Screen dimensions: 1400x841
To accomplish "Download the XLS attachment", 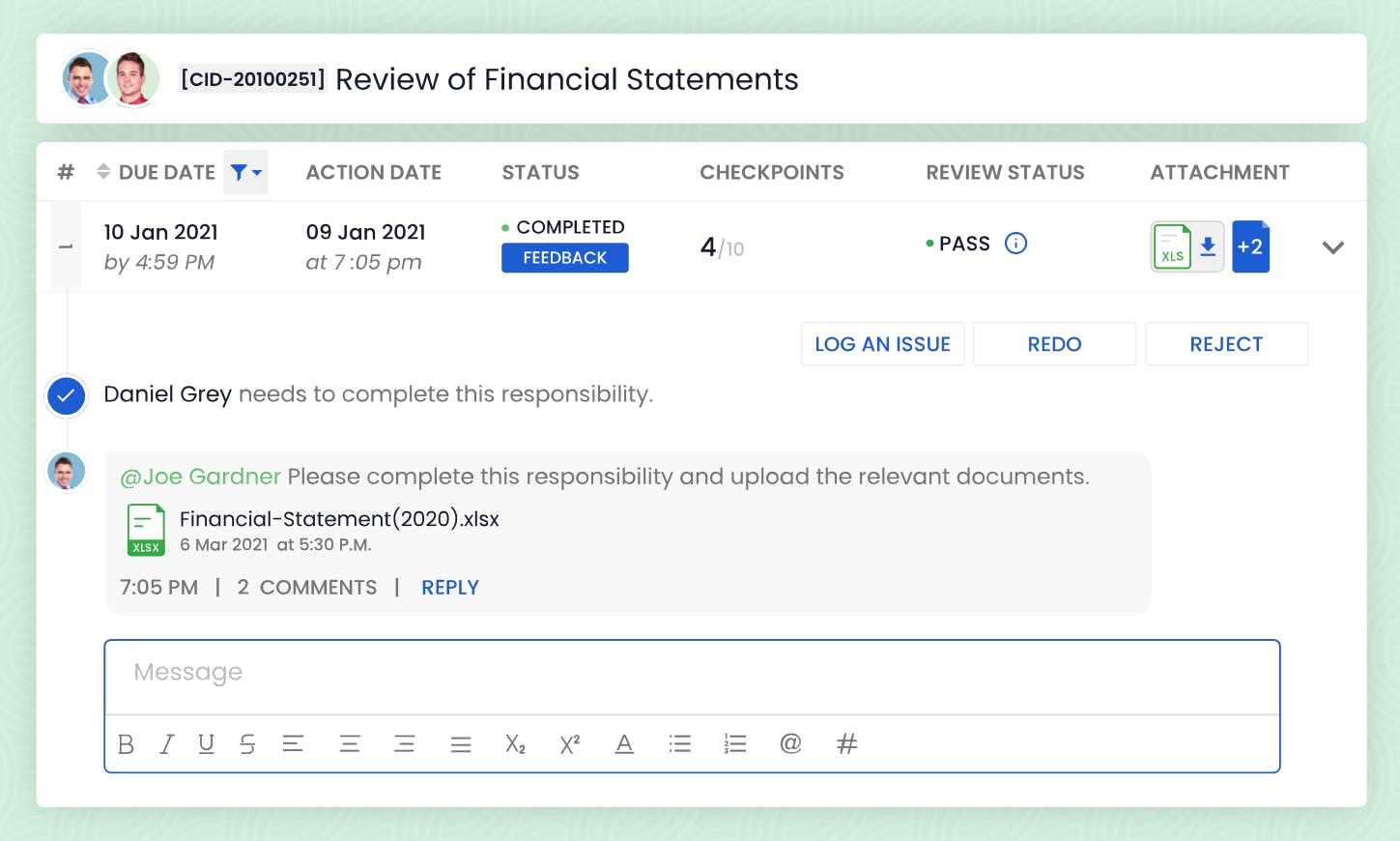I will 1208,247.
